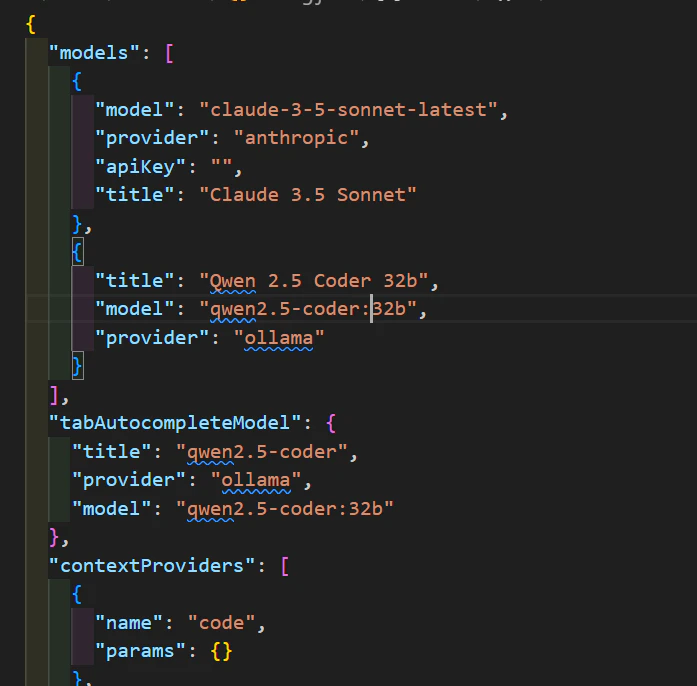Click the pink ], closing the models array
The width and height of the screenshot is (697, 686).
point(59,395)
